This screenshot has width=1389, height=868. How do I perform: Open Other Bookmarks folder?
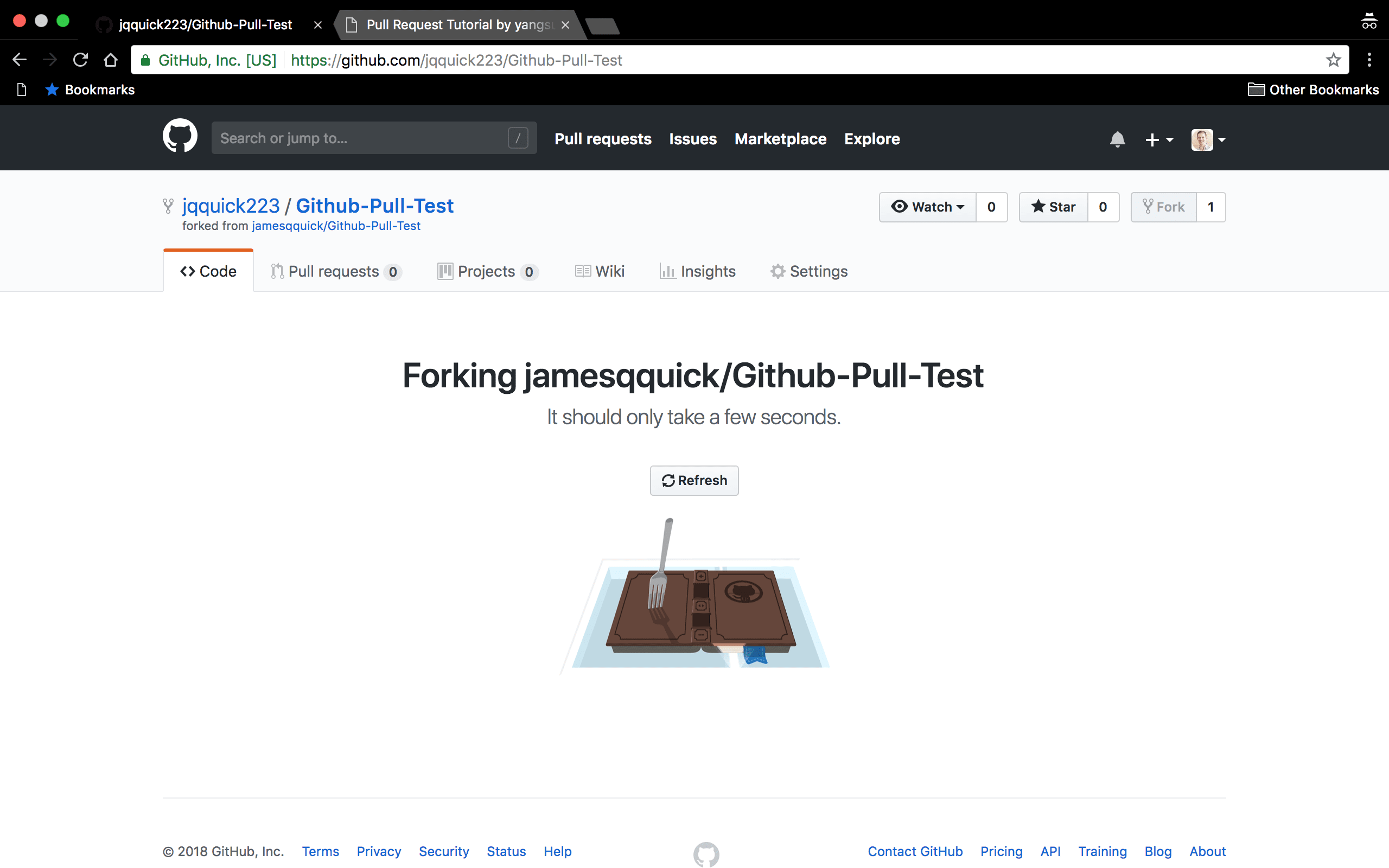point(1313,90)
